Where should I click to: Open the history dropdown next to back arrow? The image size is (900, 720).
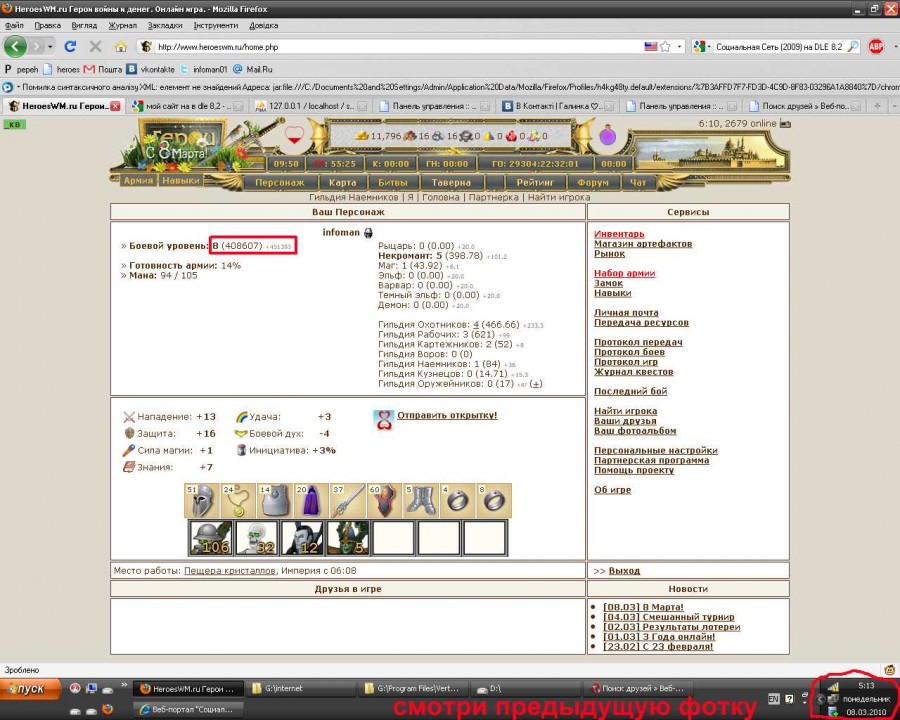50,47
